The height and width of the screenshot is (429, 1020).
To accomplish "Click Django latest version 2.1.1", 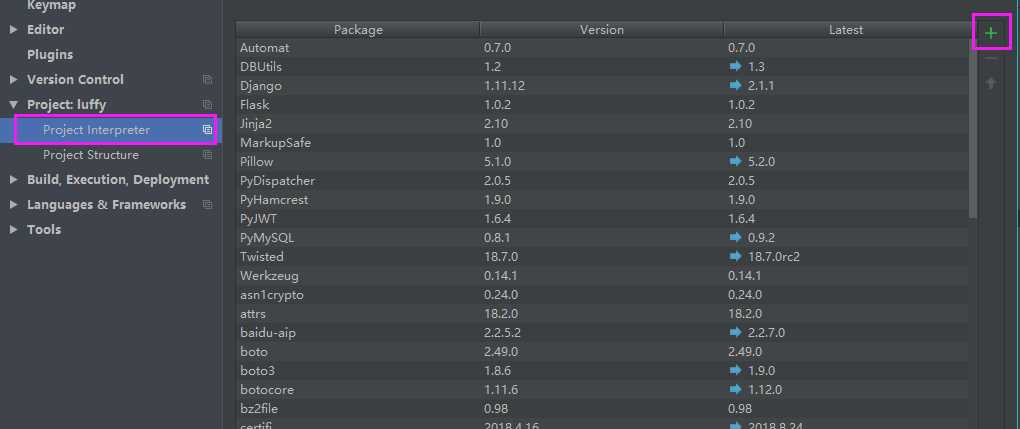I will click(761, 85).
